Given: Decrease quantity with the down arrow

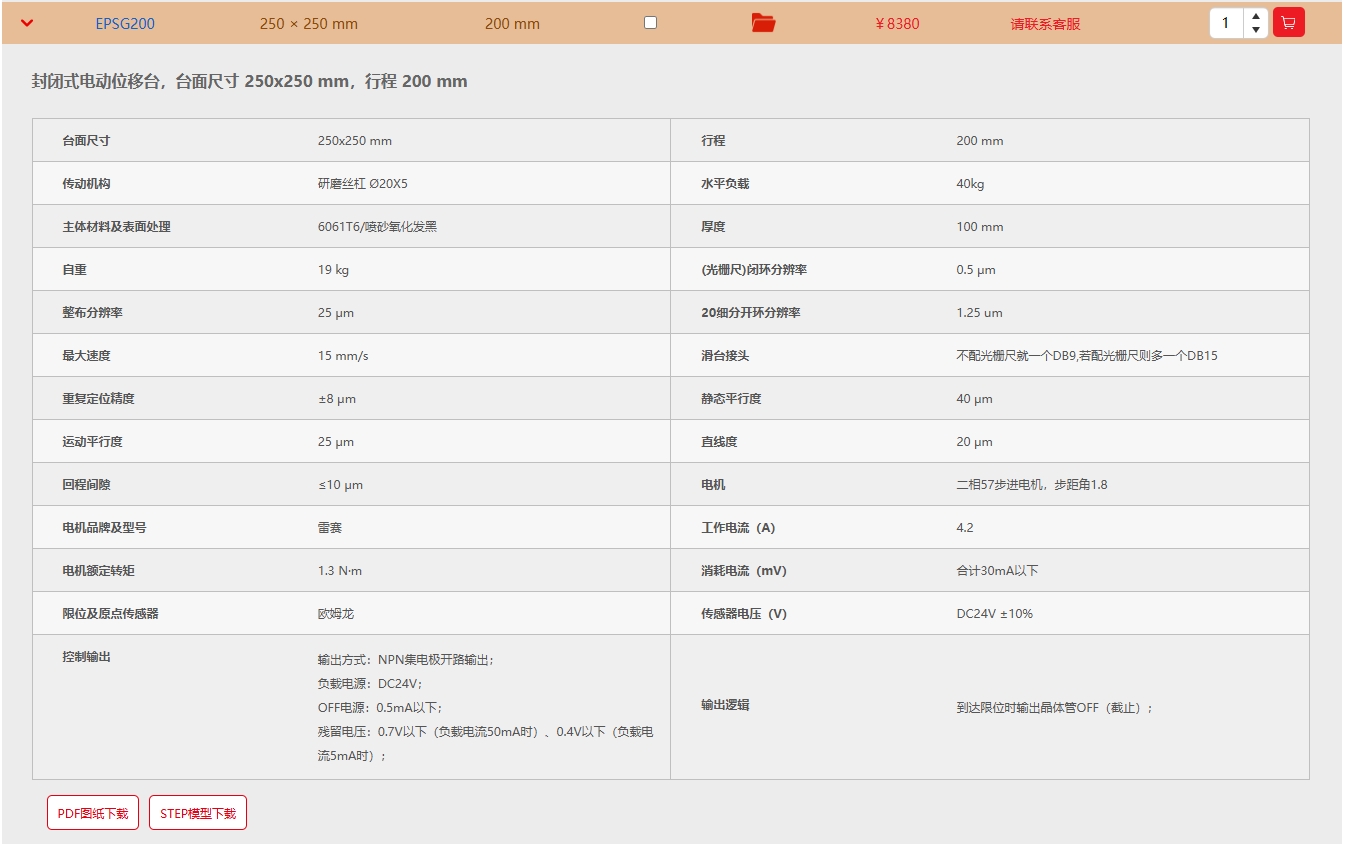Looking at the screenshot, I should 1256,30.
